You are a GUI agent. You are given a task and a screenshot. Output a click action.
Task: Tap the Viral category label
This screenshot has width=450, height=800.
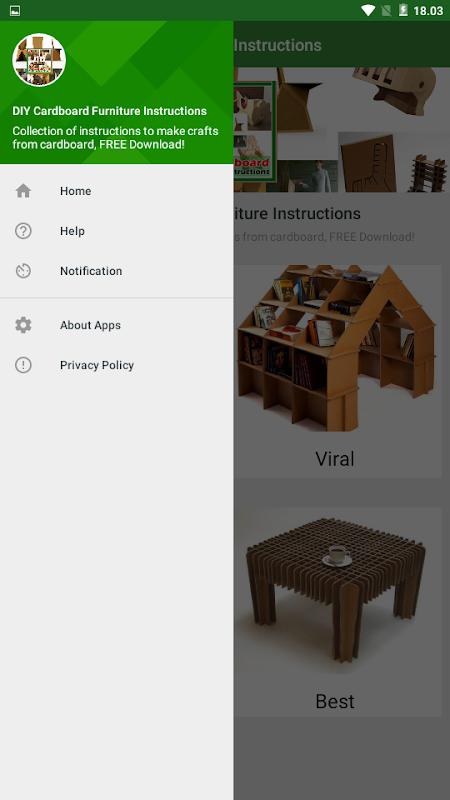click(x=335, y=459)
